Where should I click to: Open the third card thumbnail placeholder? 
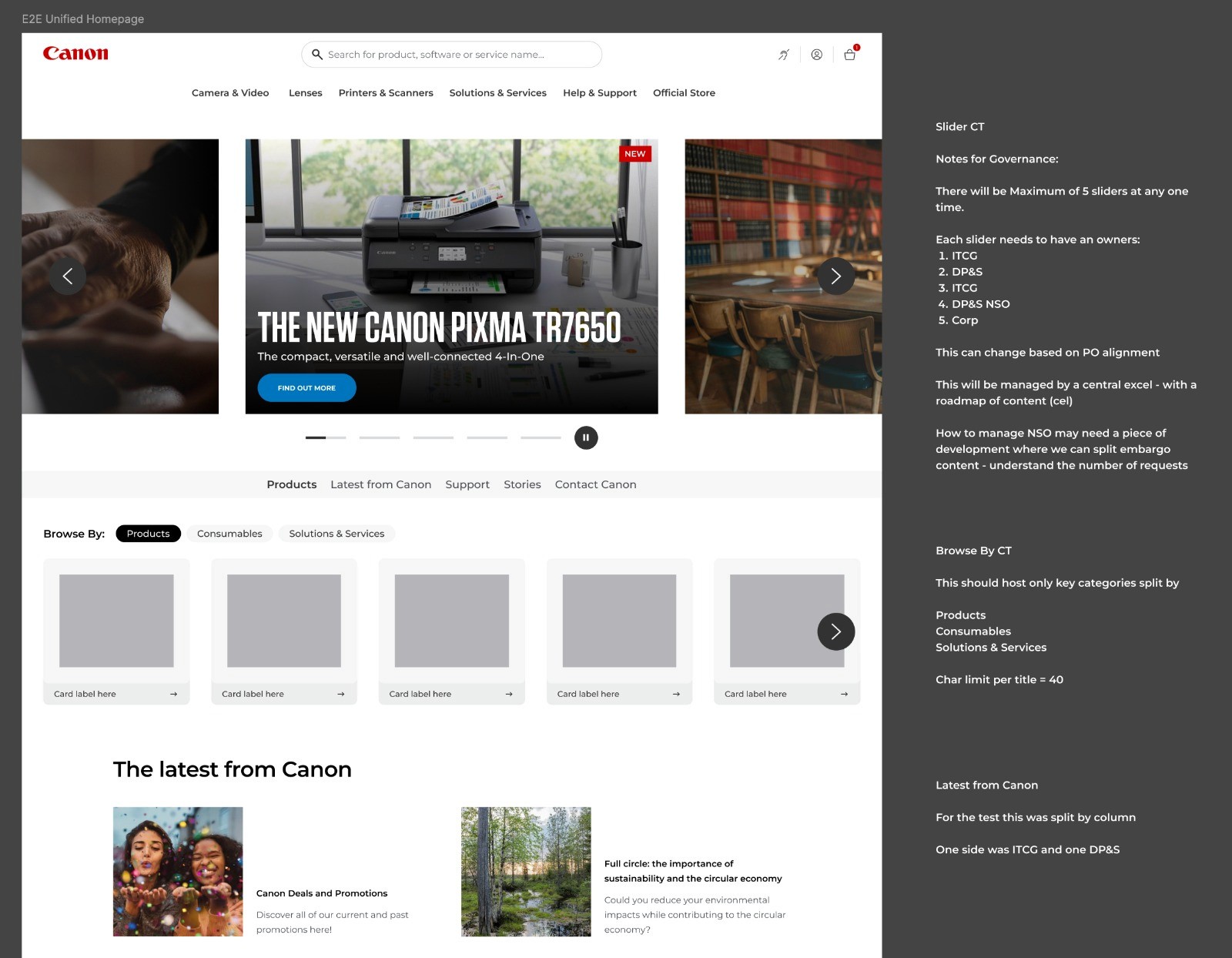[x=452, y=621]
